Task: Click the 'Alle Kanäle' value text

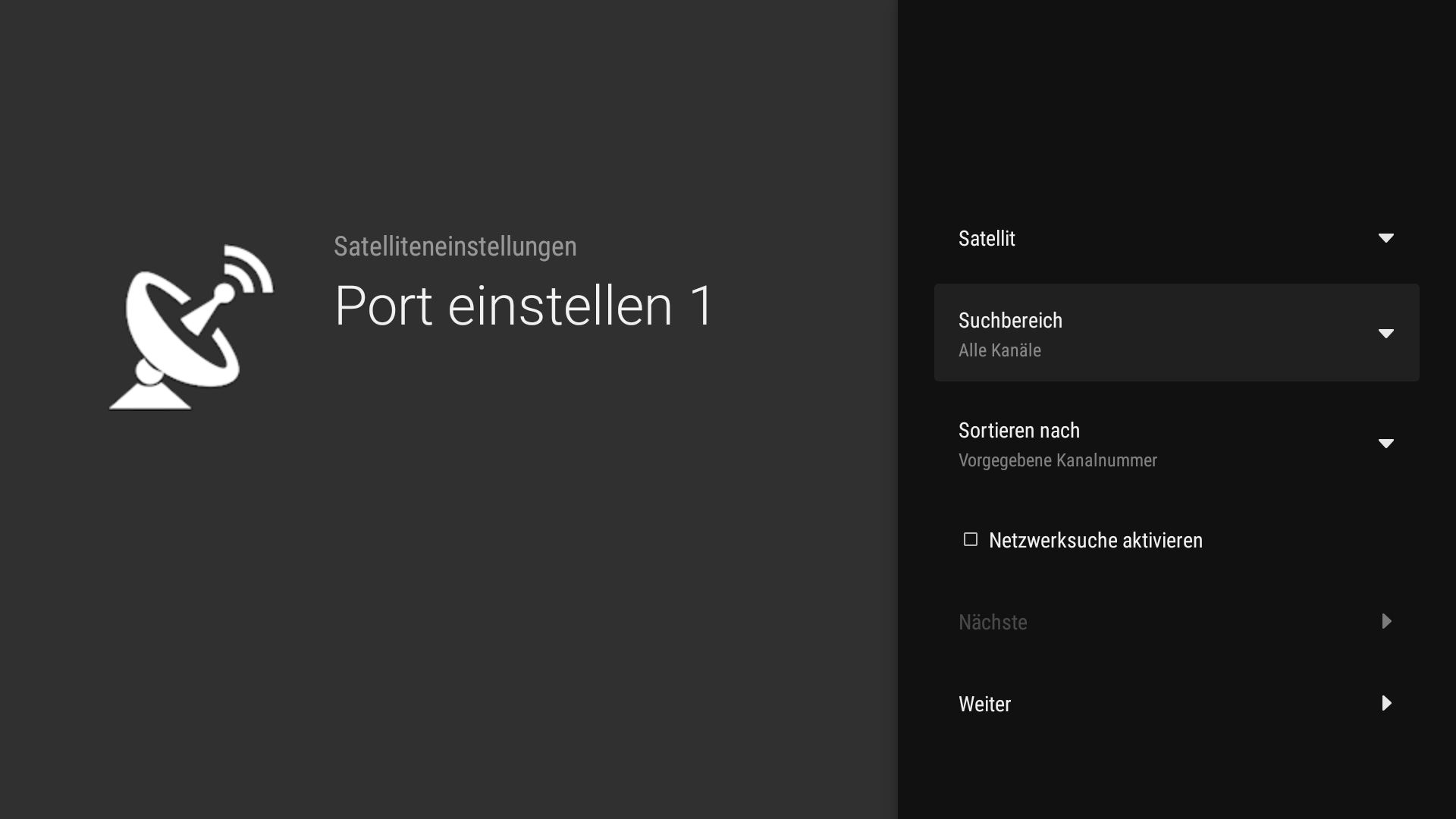Action: pyautogui.click(x=999, y=350)
